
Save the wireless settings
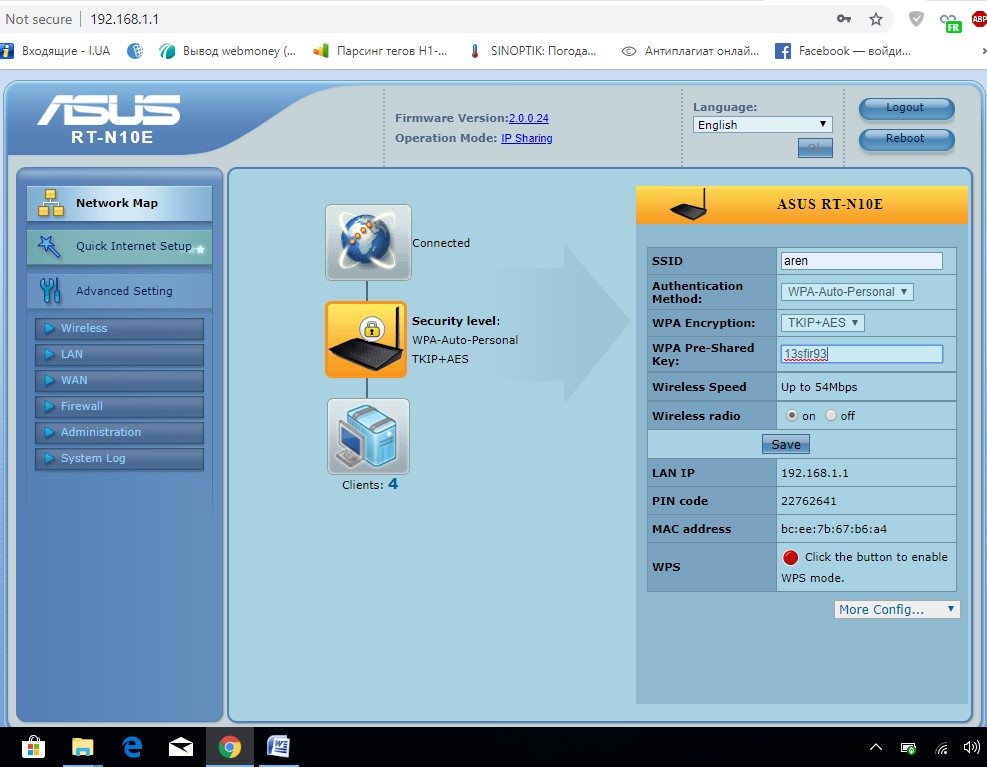pos(786,445)
